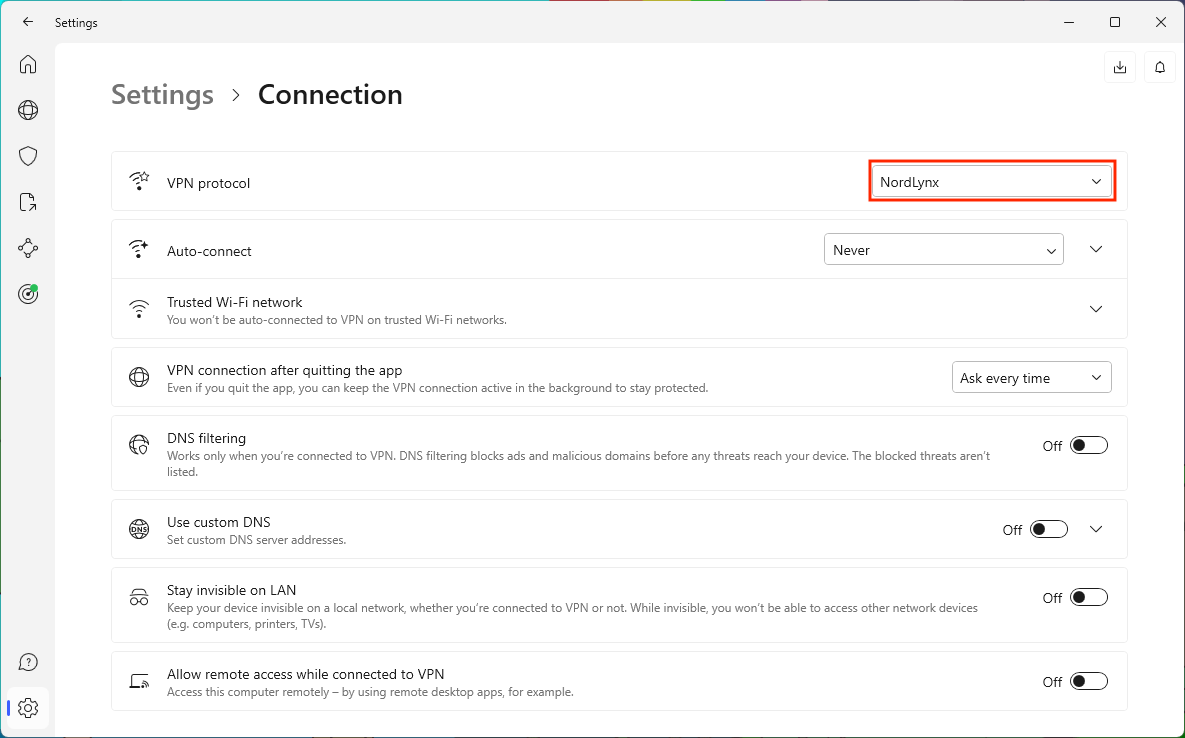This screenshot has height=738, width=1185.
Task: Click the Settings gear icon in sidebar
Action: pyautogui.click(x=28, y=708)
